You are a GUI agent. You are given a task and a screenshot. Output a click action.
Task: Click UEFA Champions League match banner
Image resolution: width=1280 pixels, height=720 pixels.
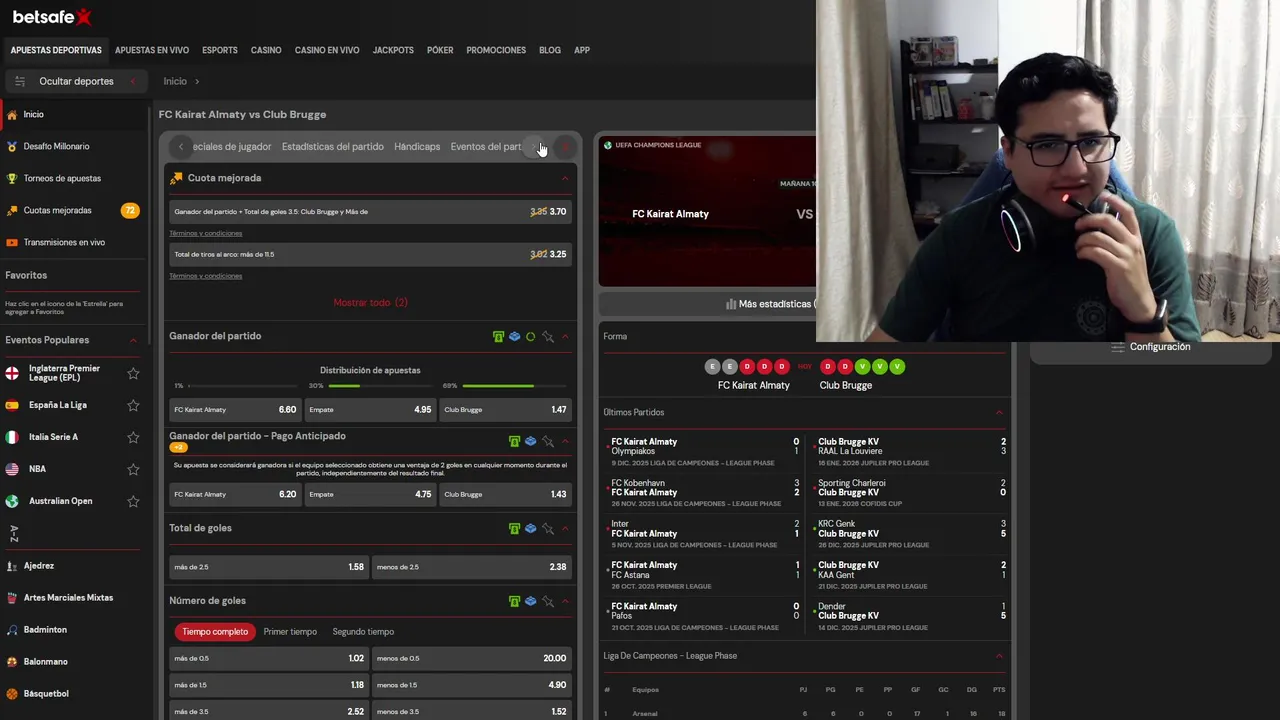(707, 211)
